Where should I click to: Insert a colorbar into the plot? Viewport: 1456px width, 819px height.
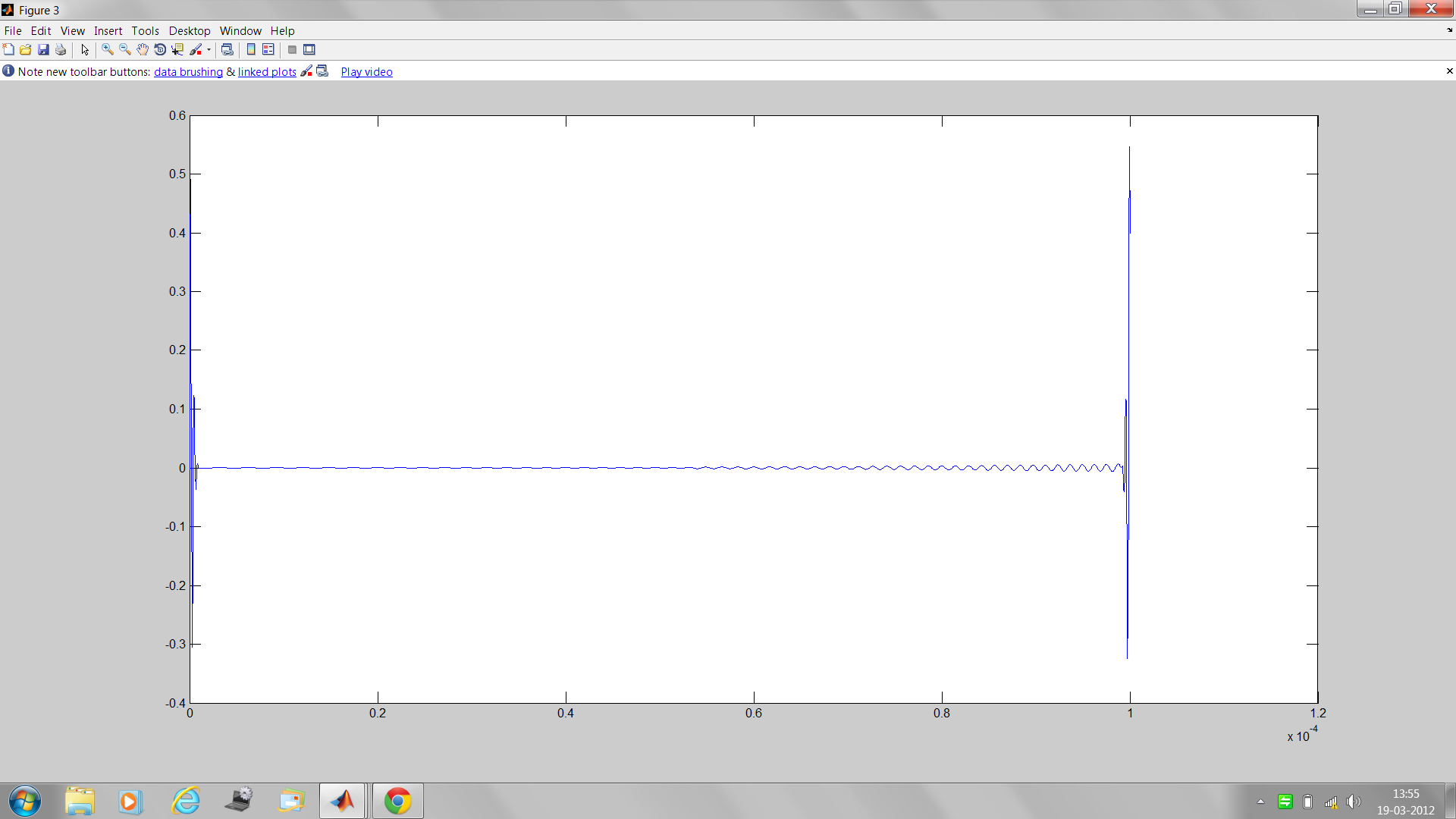(x=251, y=49)
